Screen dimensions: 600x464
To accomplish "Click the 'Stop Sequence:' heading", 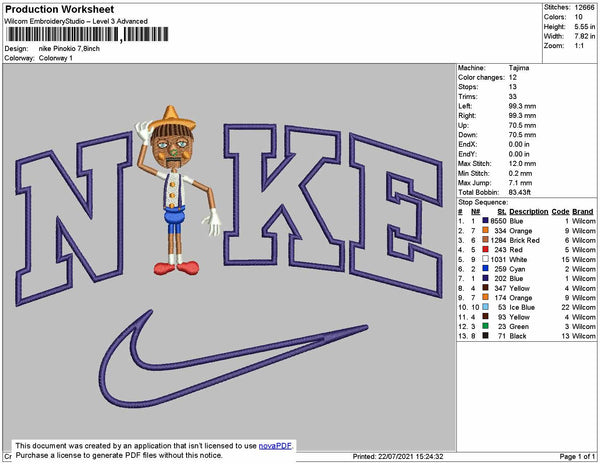I will [x=483, y=202].
